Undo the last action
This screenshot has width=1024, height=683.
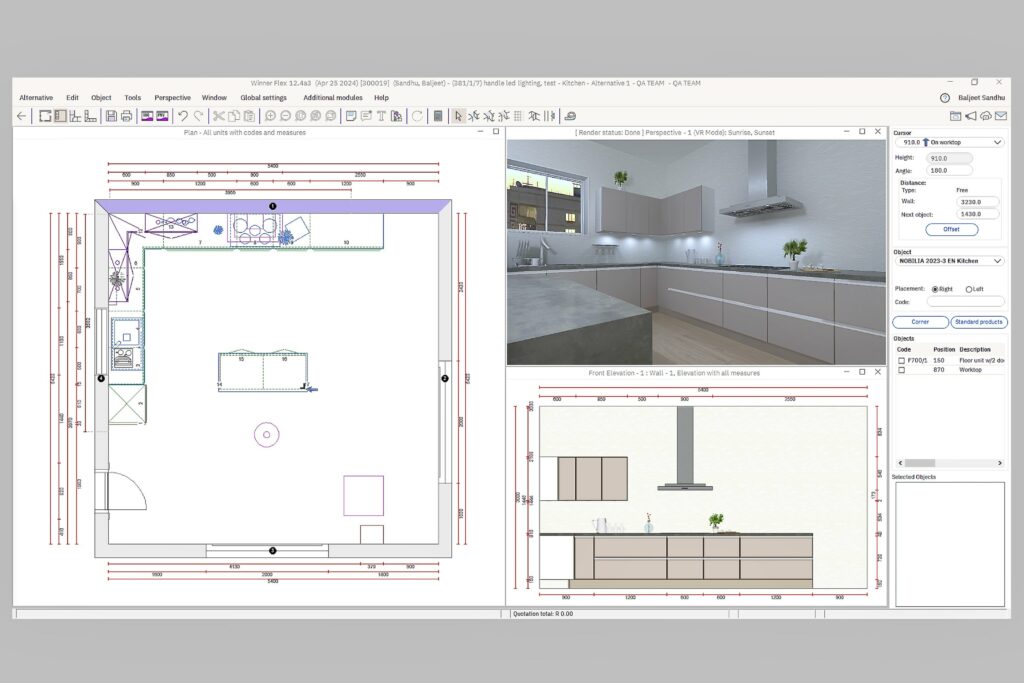[x=182, y=116]
